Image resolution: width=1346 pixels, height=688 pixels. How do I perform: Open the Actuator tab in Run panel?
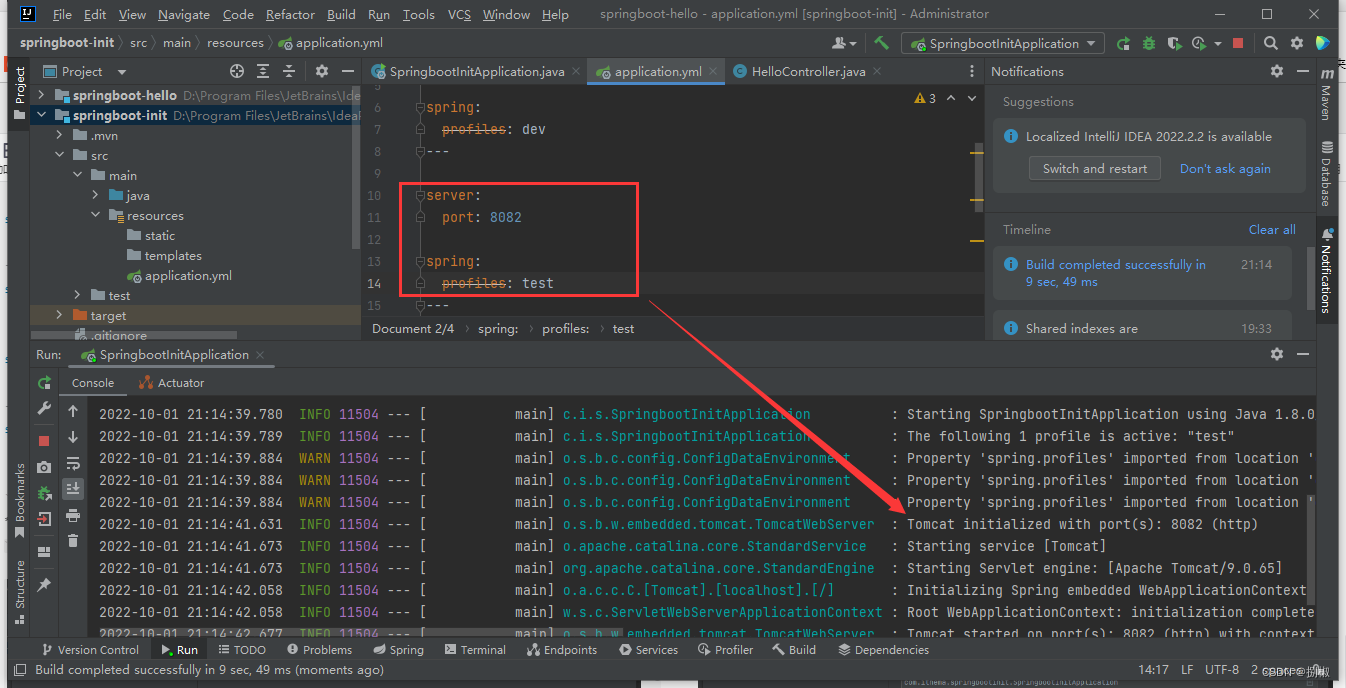(172, 382)
